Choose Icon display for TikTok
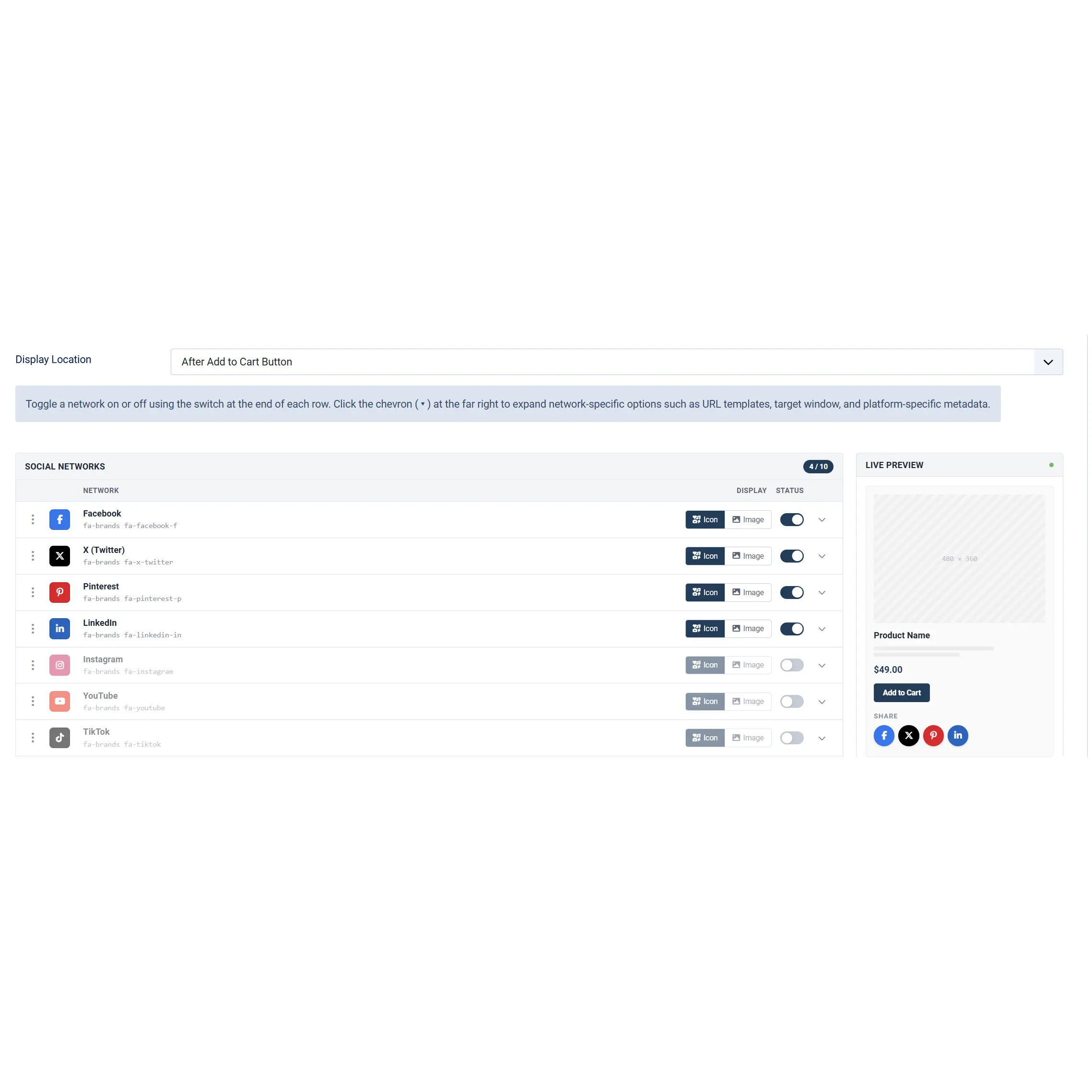 pos(705,738)
